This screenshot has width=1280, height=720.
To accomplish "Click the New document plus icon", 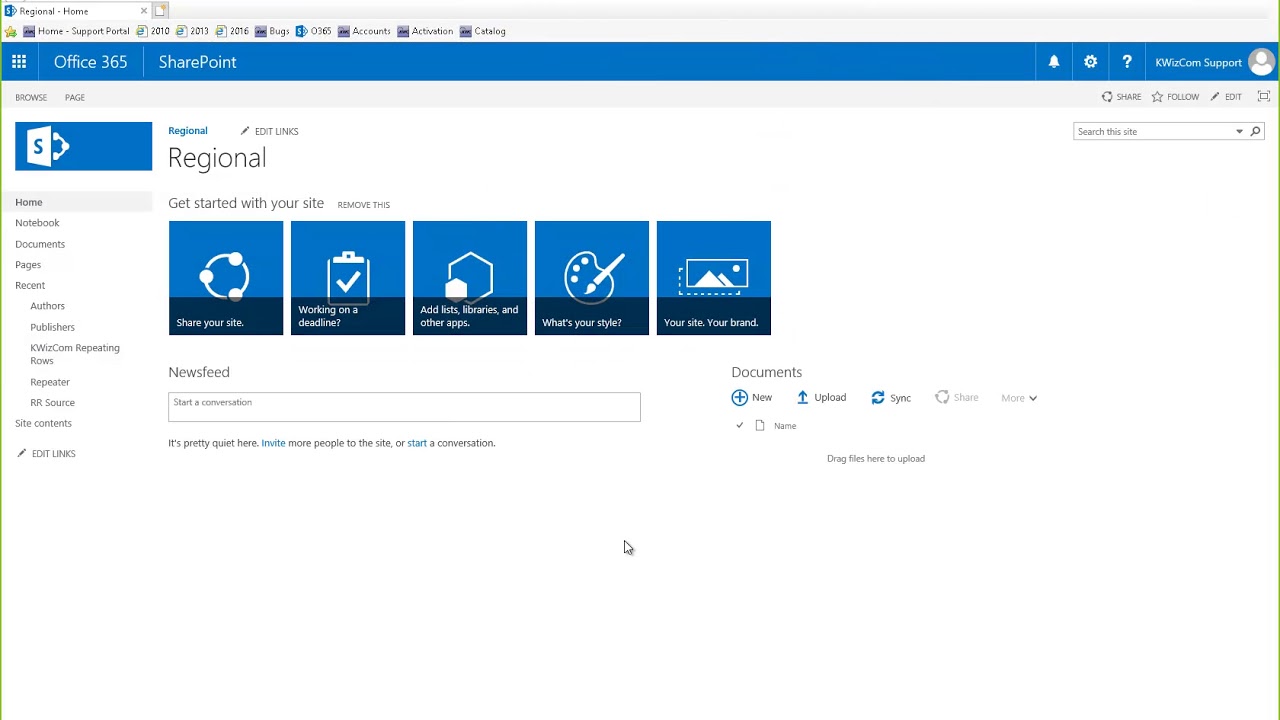I will (740, 398).
